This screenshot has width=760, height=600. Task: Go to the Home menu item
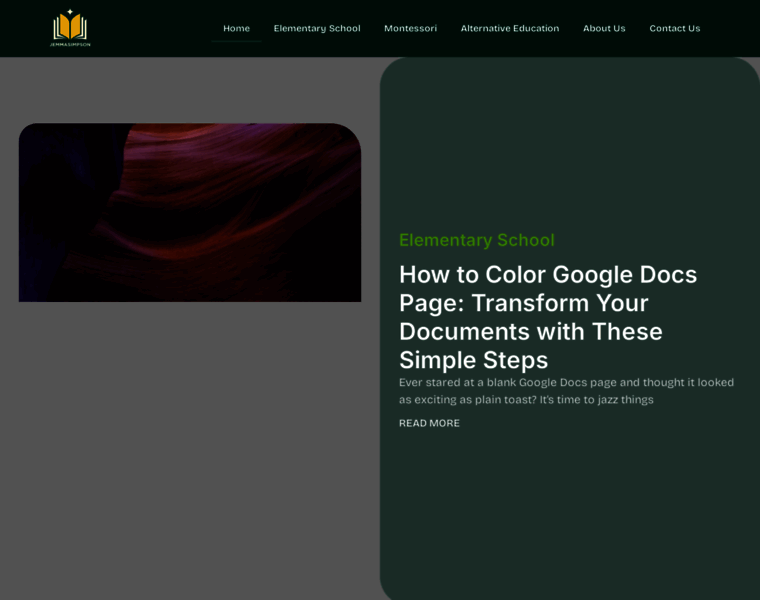[x=236, y=28]
